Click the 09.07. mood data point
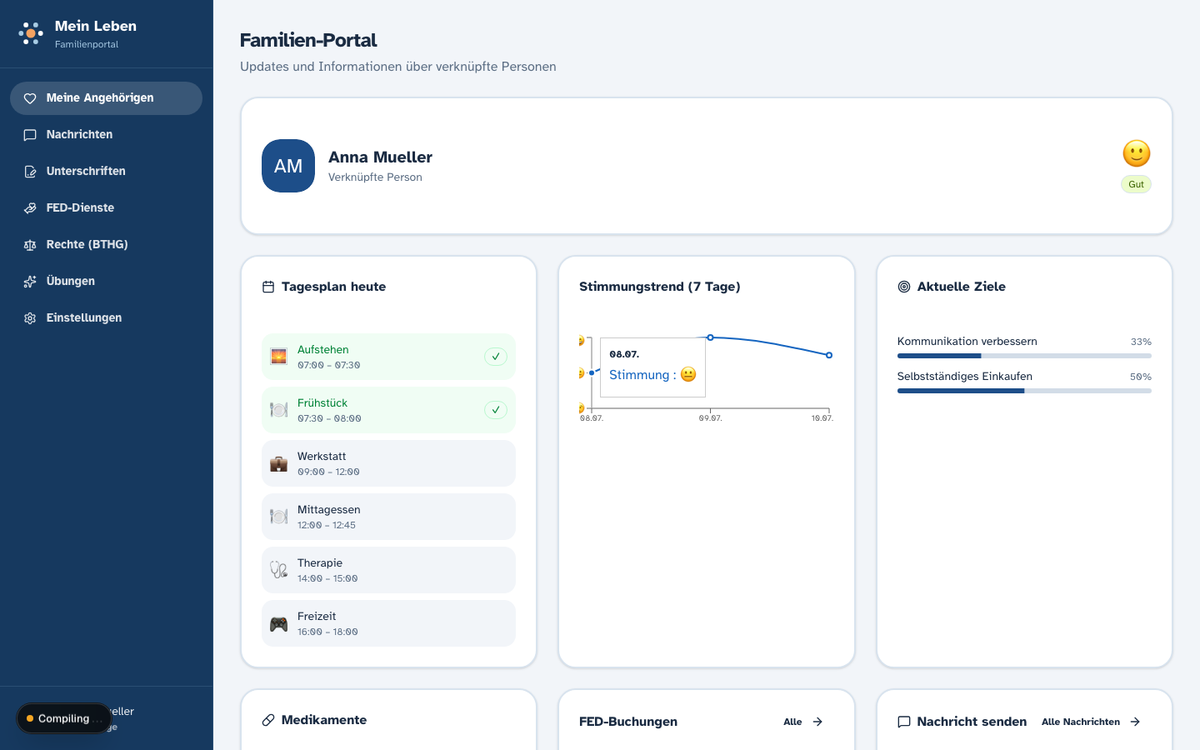 [x=710, y=338]
